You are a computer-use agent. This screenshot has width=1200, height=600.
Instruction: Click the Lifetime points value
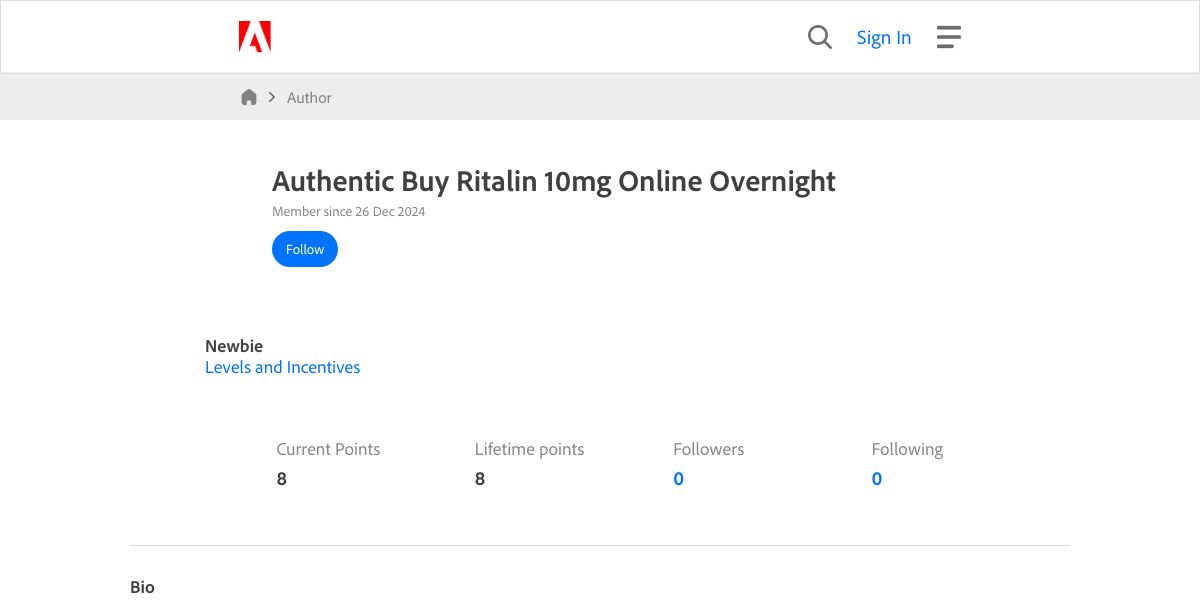[480, 479]
